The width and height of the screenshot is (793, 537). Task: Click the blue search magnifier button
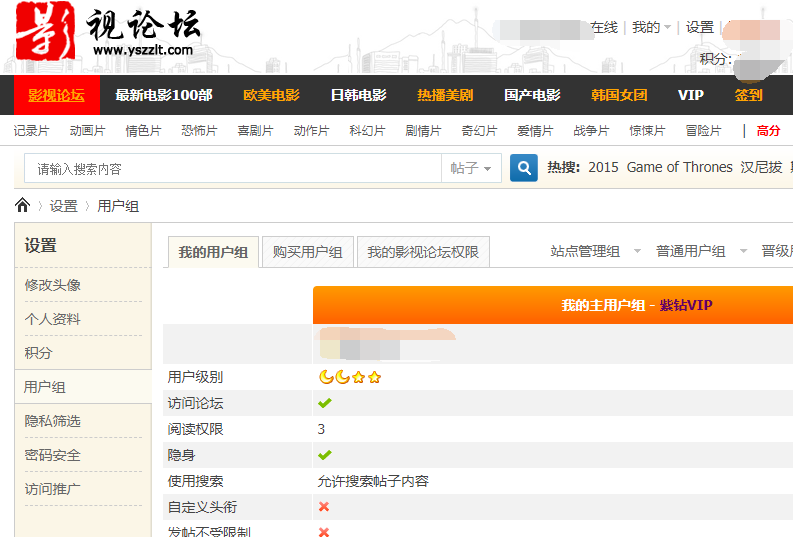[523, 168]
